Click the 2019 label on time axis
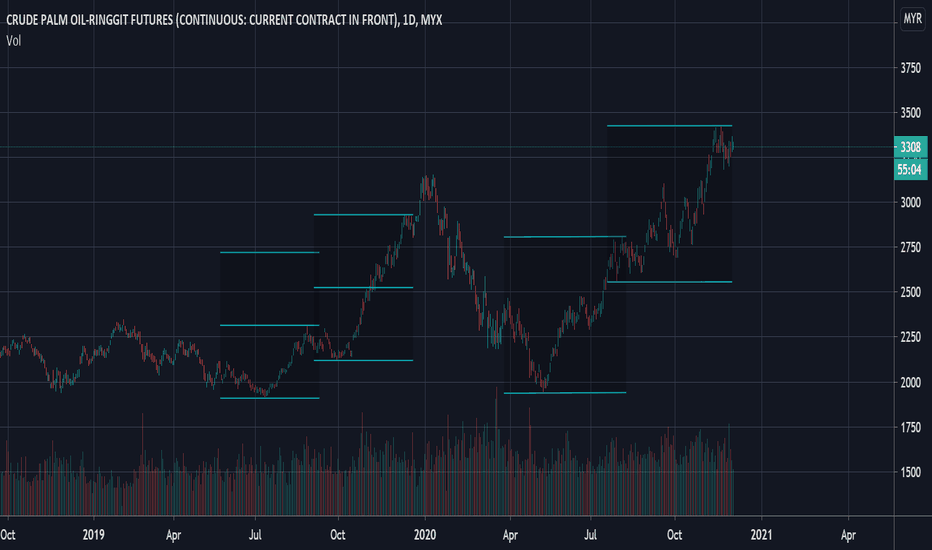 click(x=93, y=535)
